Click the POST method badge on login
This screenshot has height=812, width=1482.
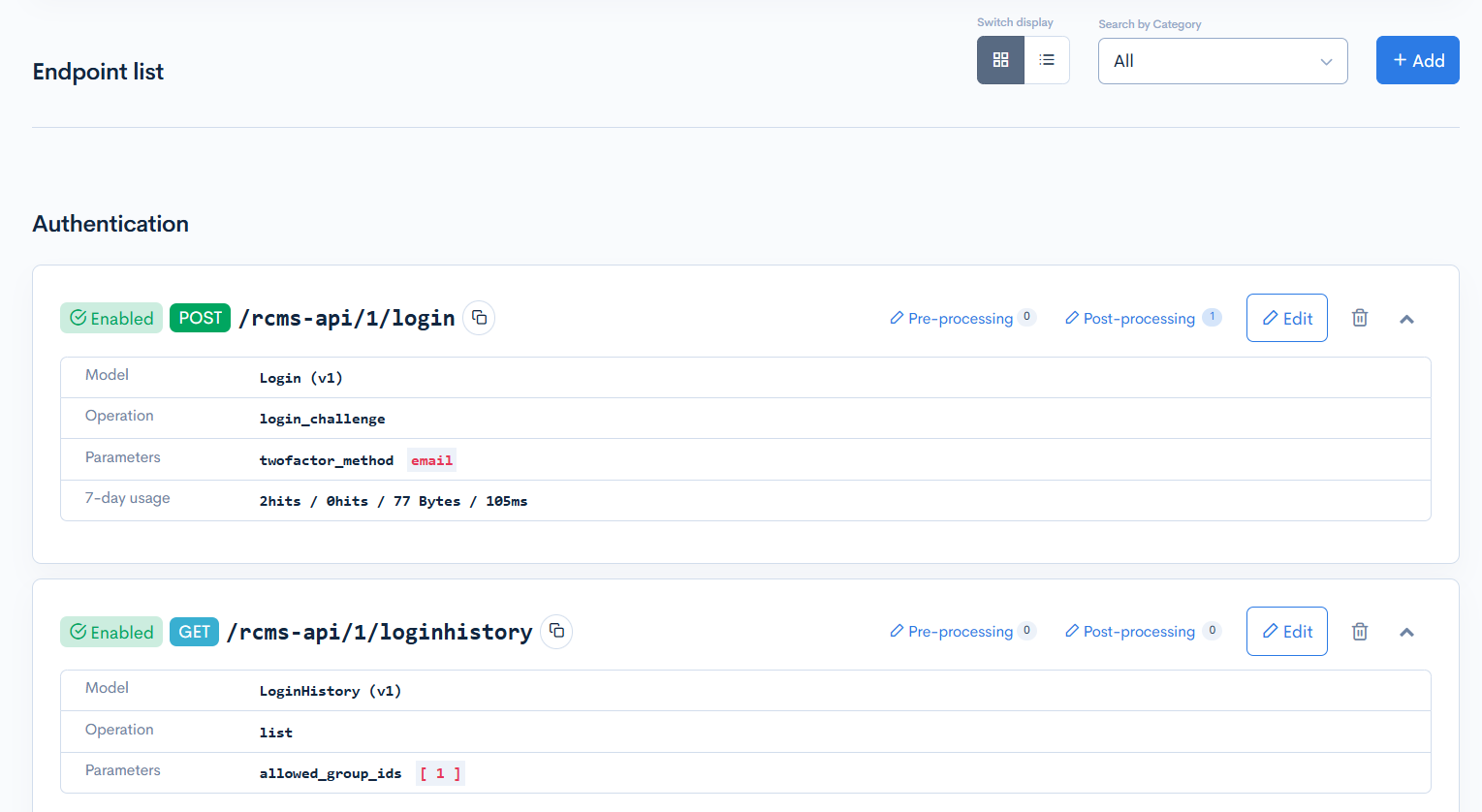200,318
